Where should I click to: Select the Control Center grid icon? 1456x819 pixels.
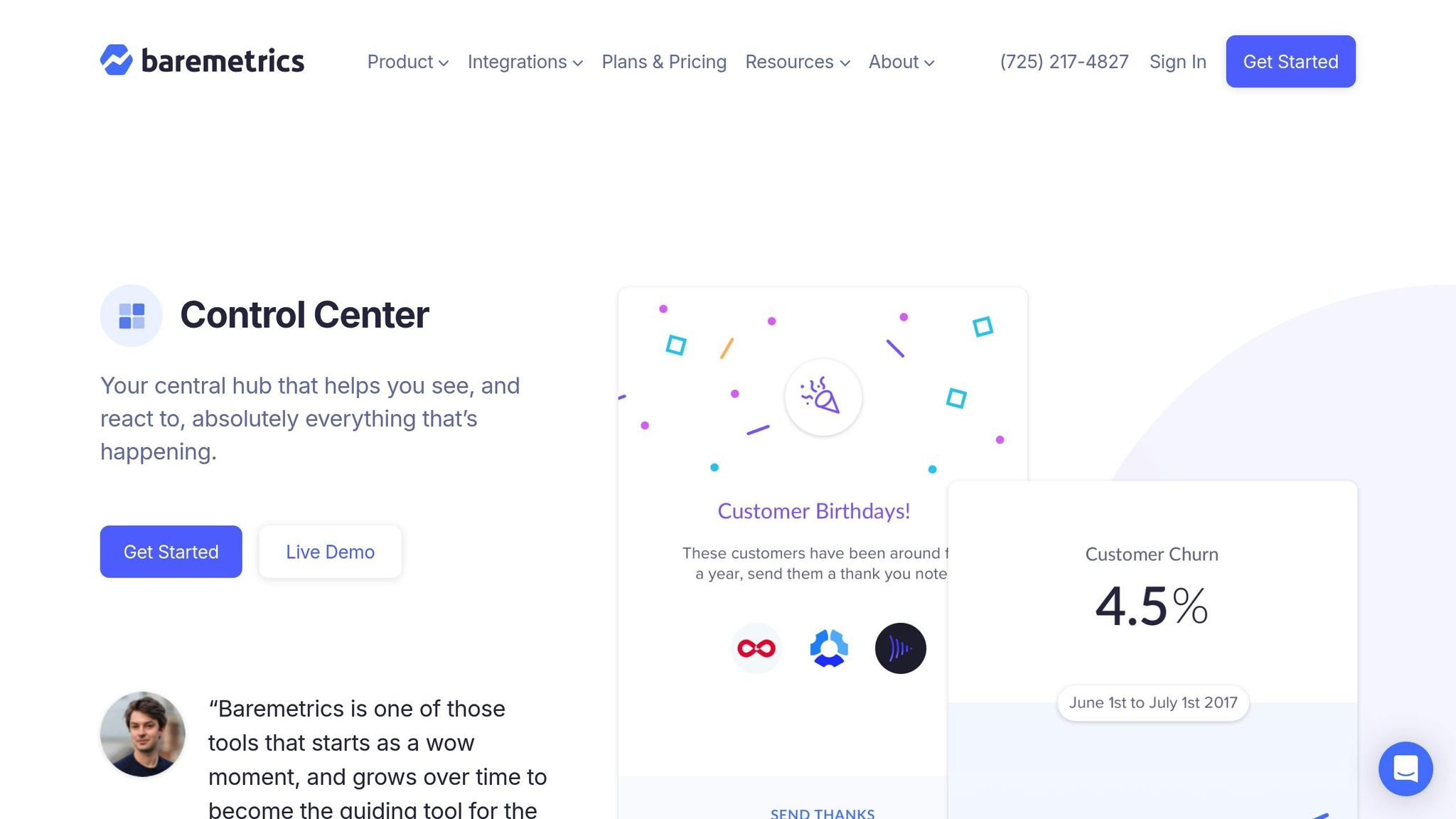point(132,314)
